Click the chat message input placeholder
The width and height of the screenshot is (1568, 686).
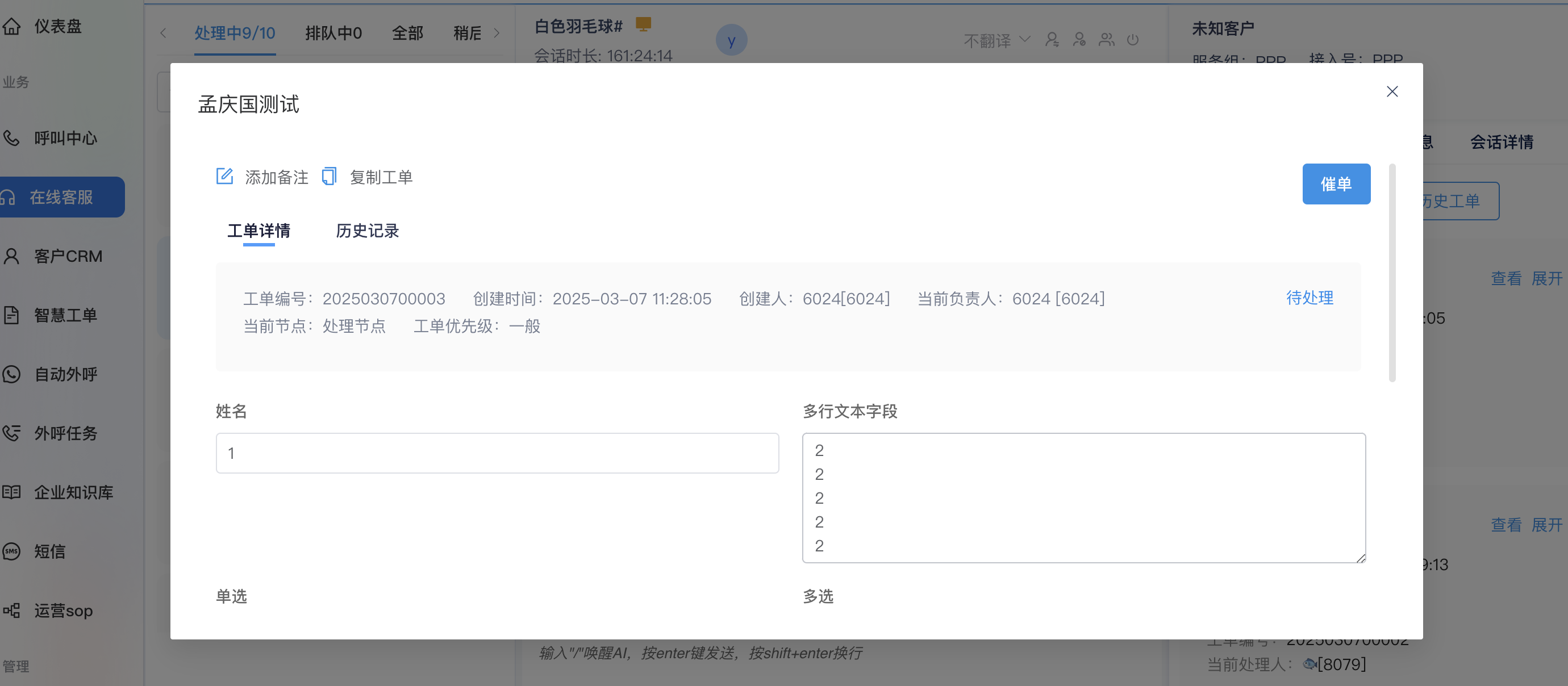pos(700,653)
